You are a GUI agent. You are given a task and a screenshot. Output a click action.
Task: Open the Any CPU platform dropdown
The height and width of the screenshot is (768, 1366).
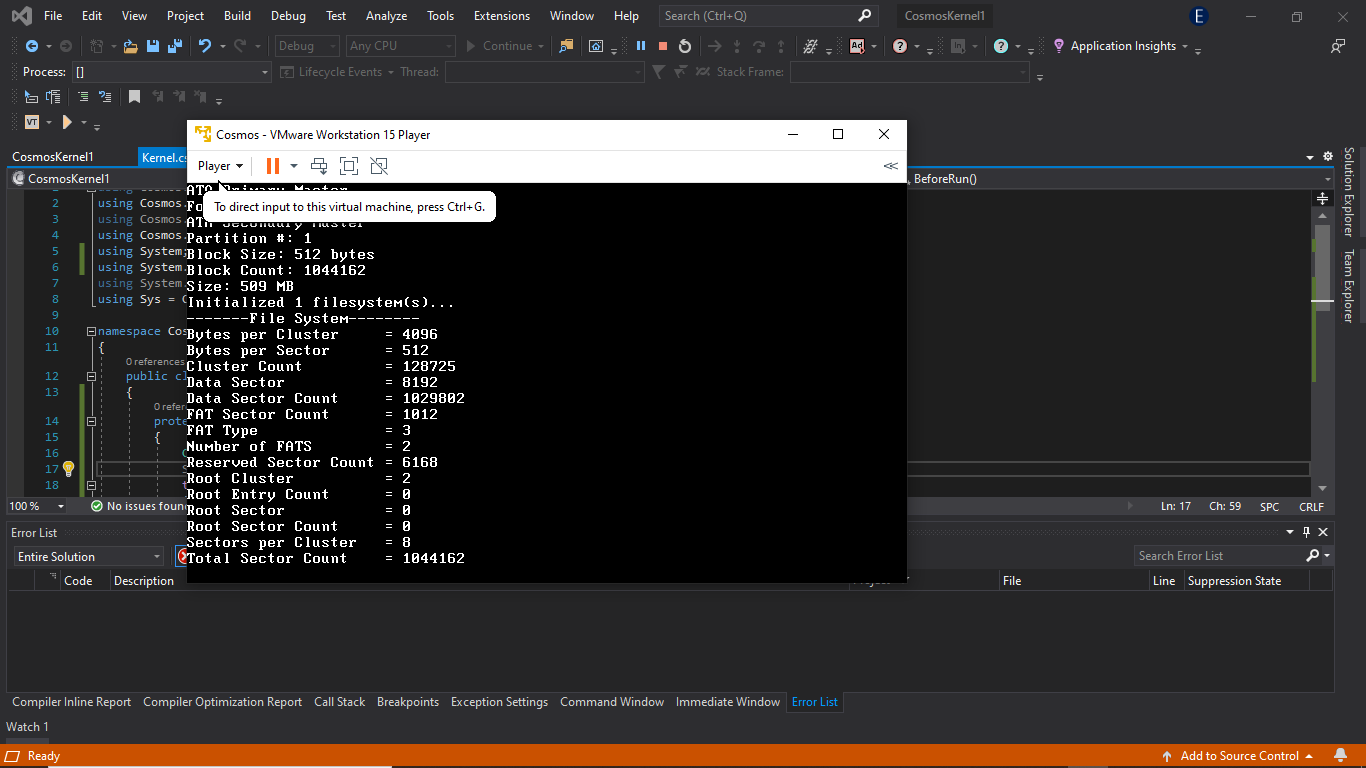click(x=400, y=46)
